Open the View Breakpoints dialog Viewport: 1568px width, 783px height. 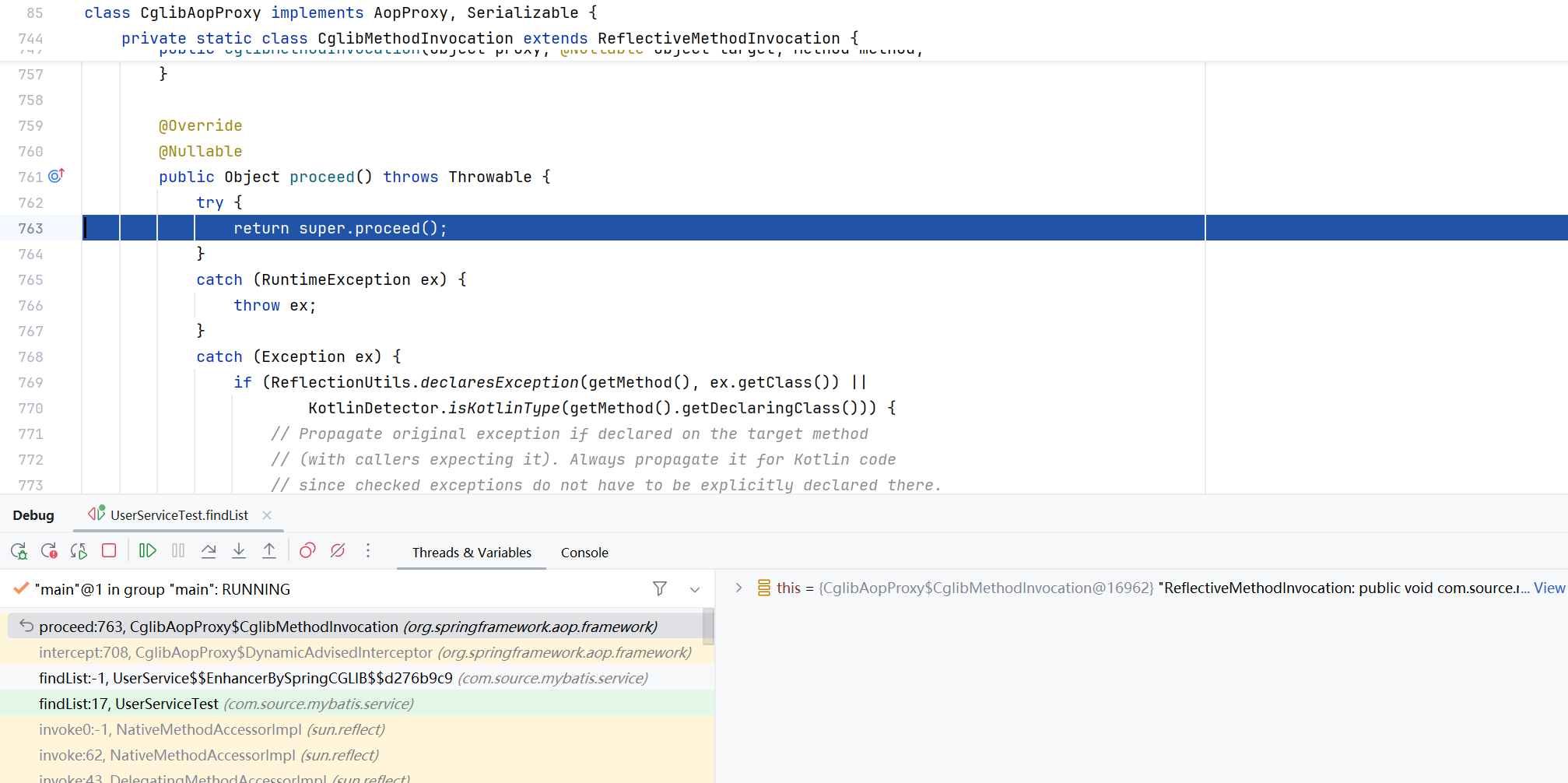307,551
